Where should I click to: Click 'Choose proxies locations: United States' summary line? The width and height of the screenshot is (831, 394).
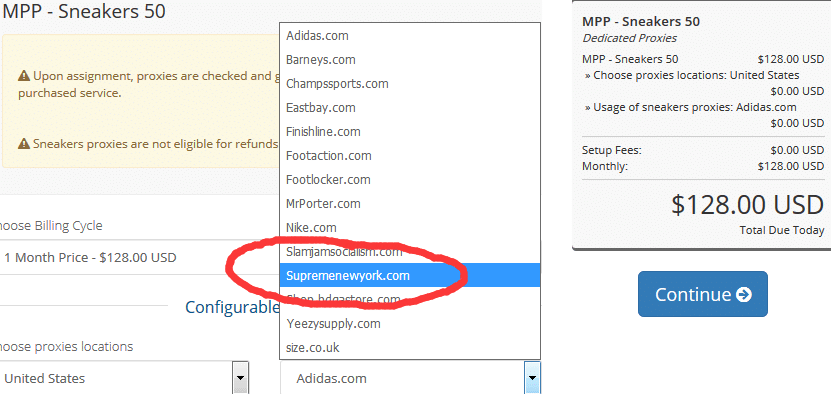click(692, 75)
